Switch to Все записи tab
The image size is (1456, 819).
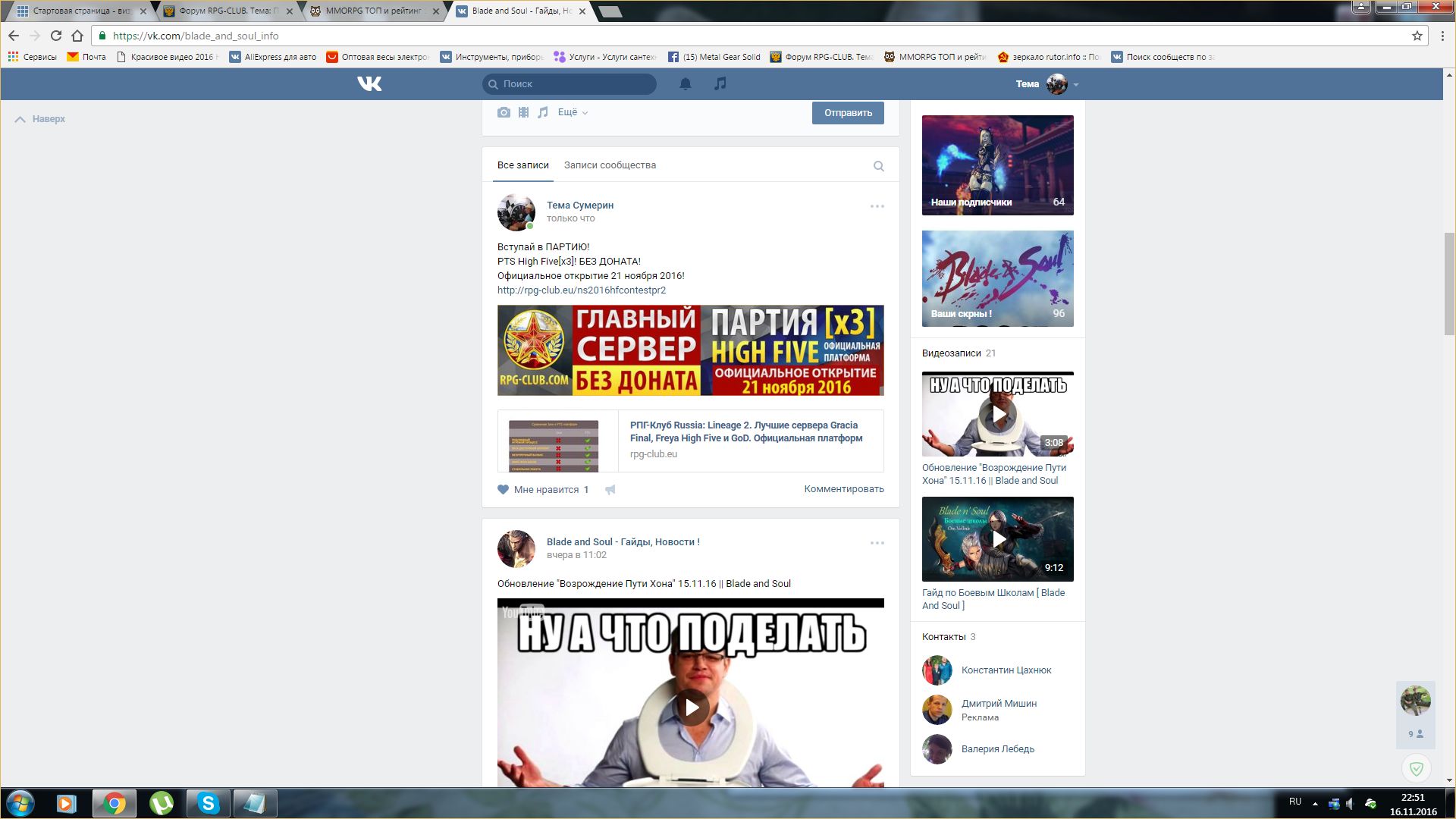click(523, 165)
